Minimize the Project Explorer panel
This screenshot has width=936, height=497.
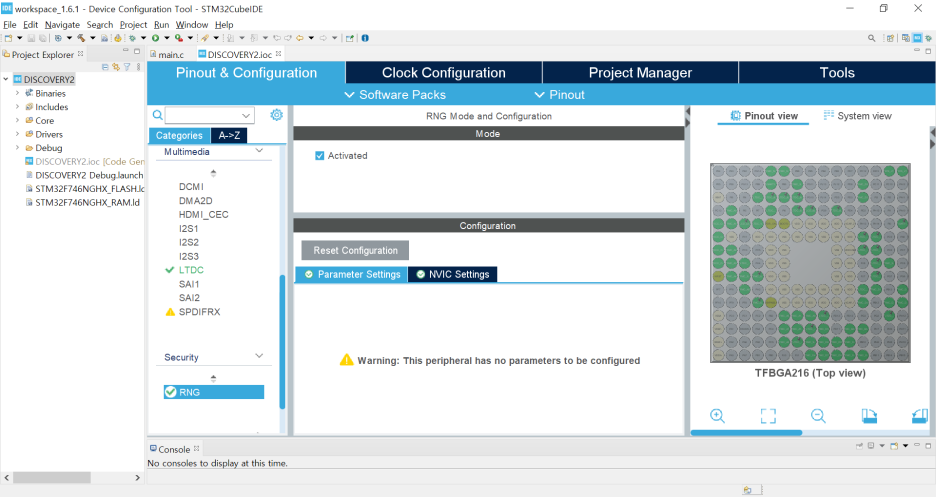pyautogui.click(x=125, y=51)
